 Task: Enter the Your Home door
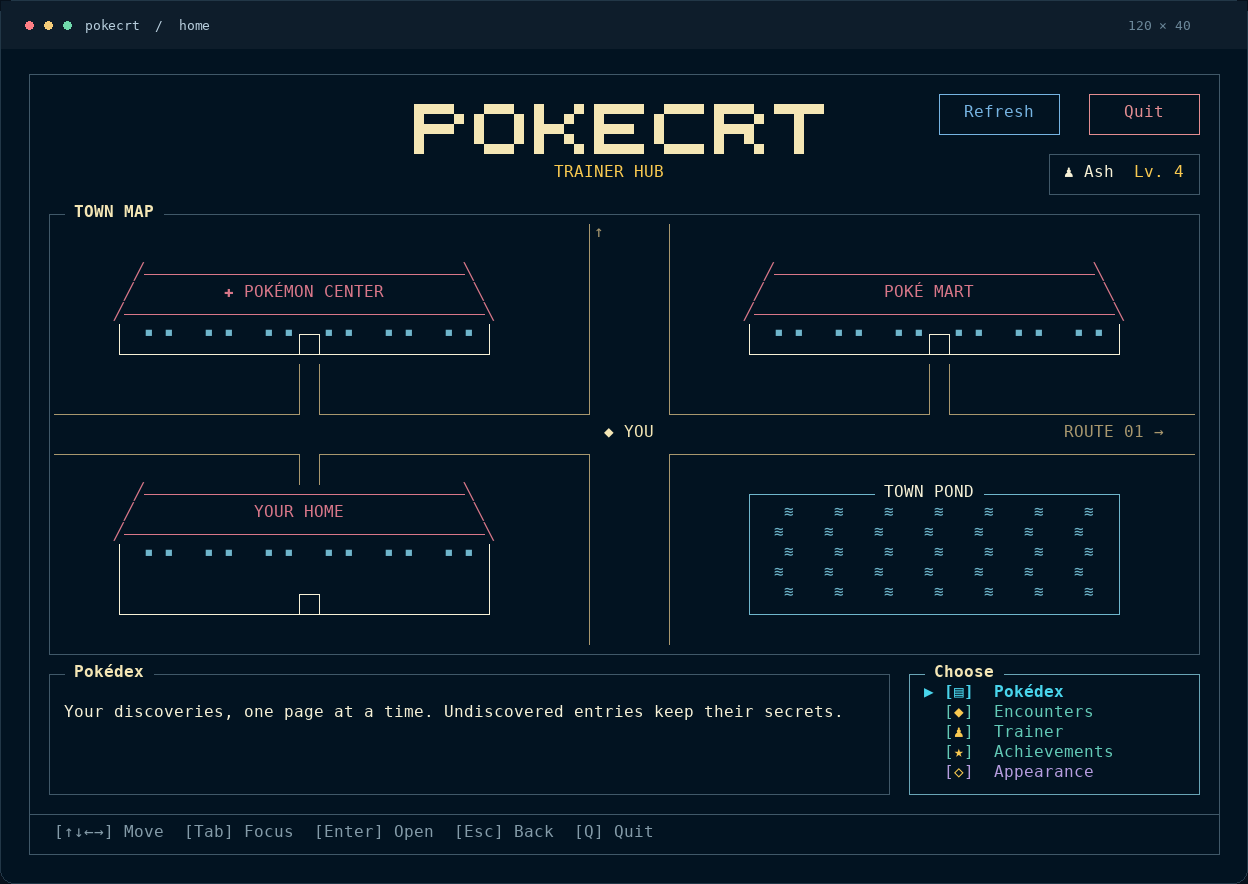point(309,604)
